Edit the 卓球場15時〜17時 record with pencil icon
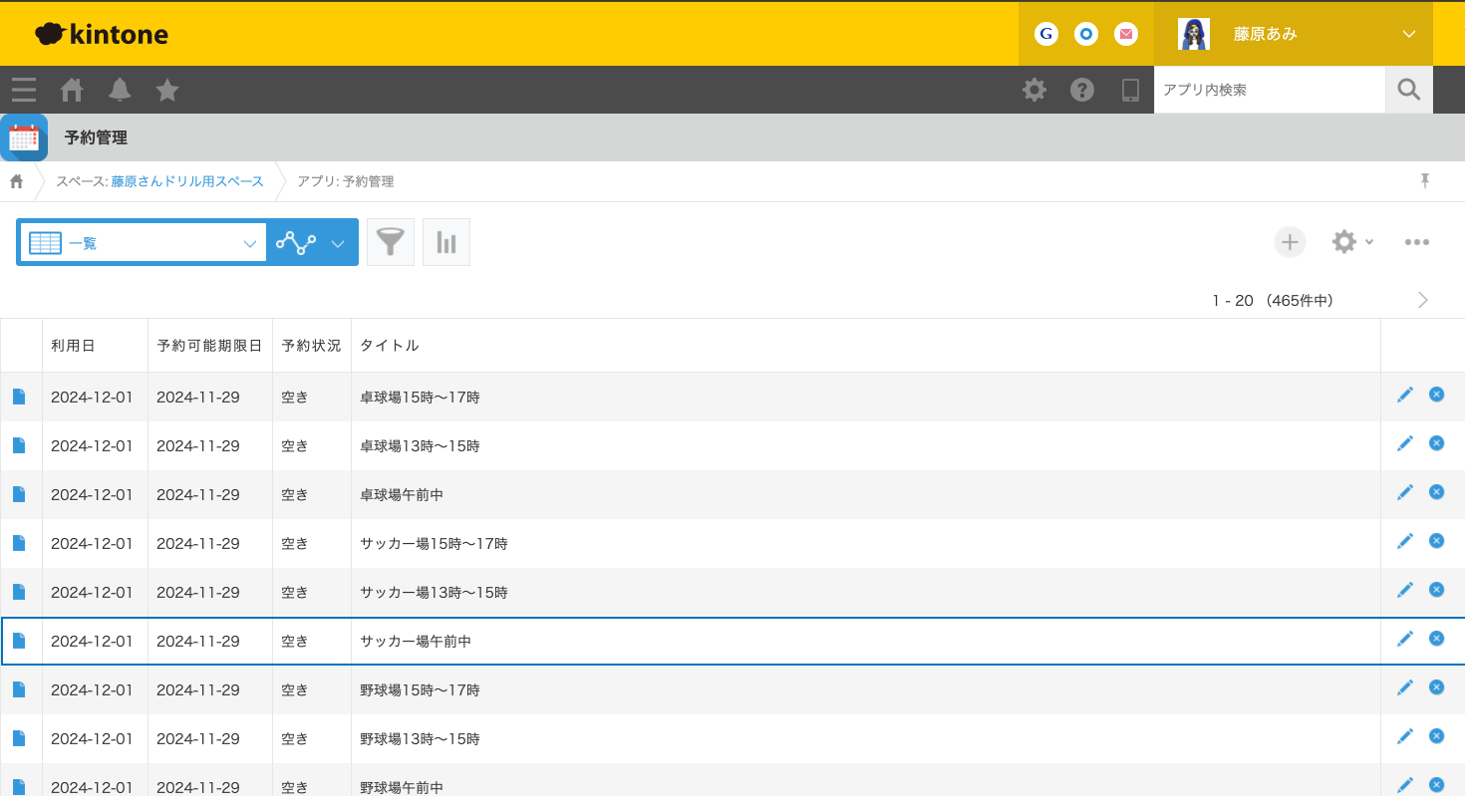This screenshot has width=1467, height=812. (x=1404, y=394)
